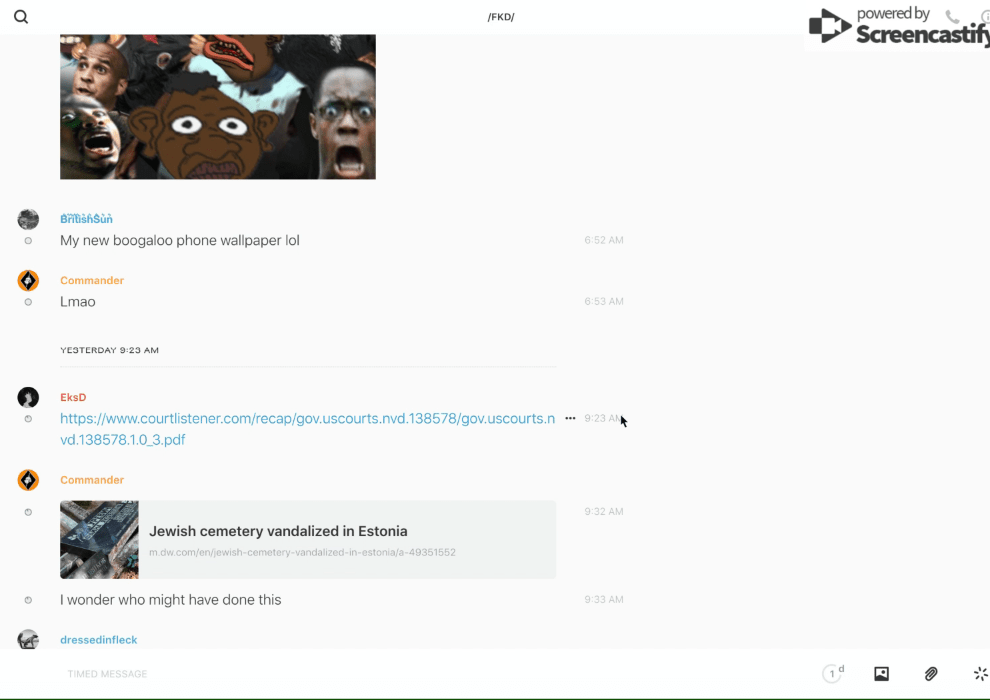Click the username Commander above Lmao
Viewport: 990px width, 700px height.
(x=92, y=281)
